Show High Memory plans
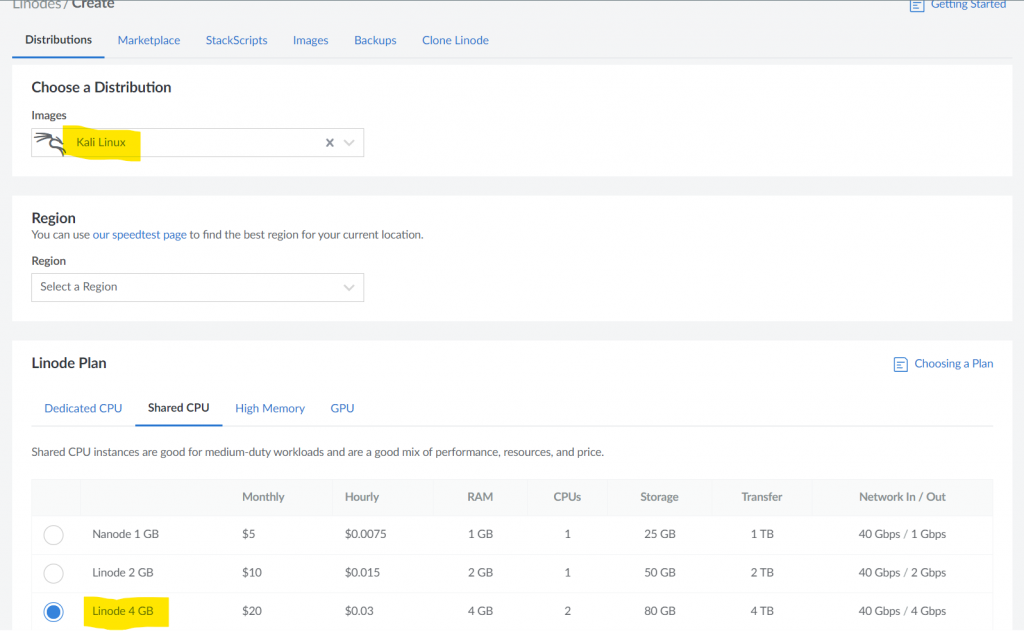The height and width of the screenshot is (631, 1024). (269, 408)
